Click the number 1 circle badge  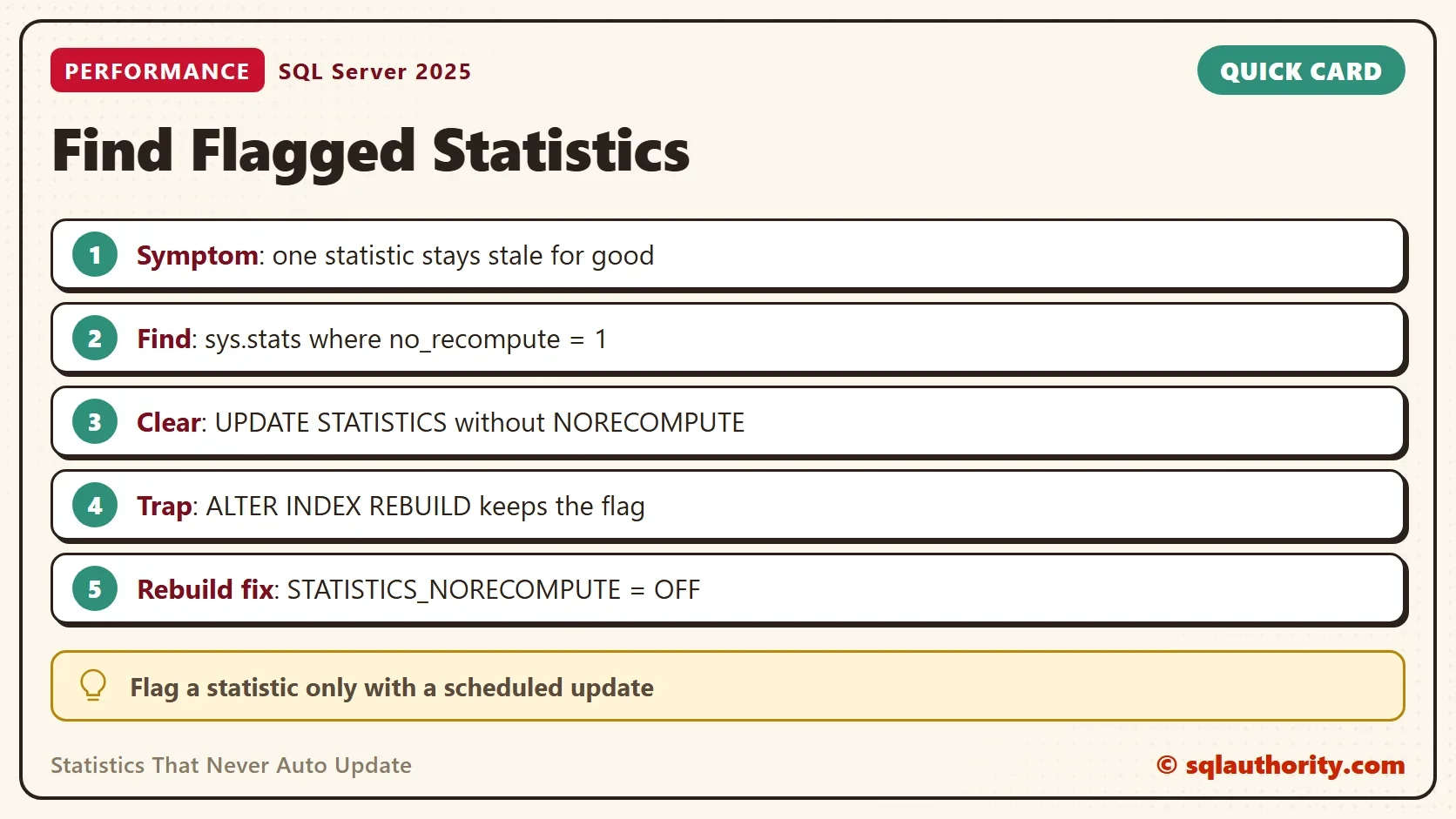[x=95, y=255]
